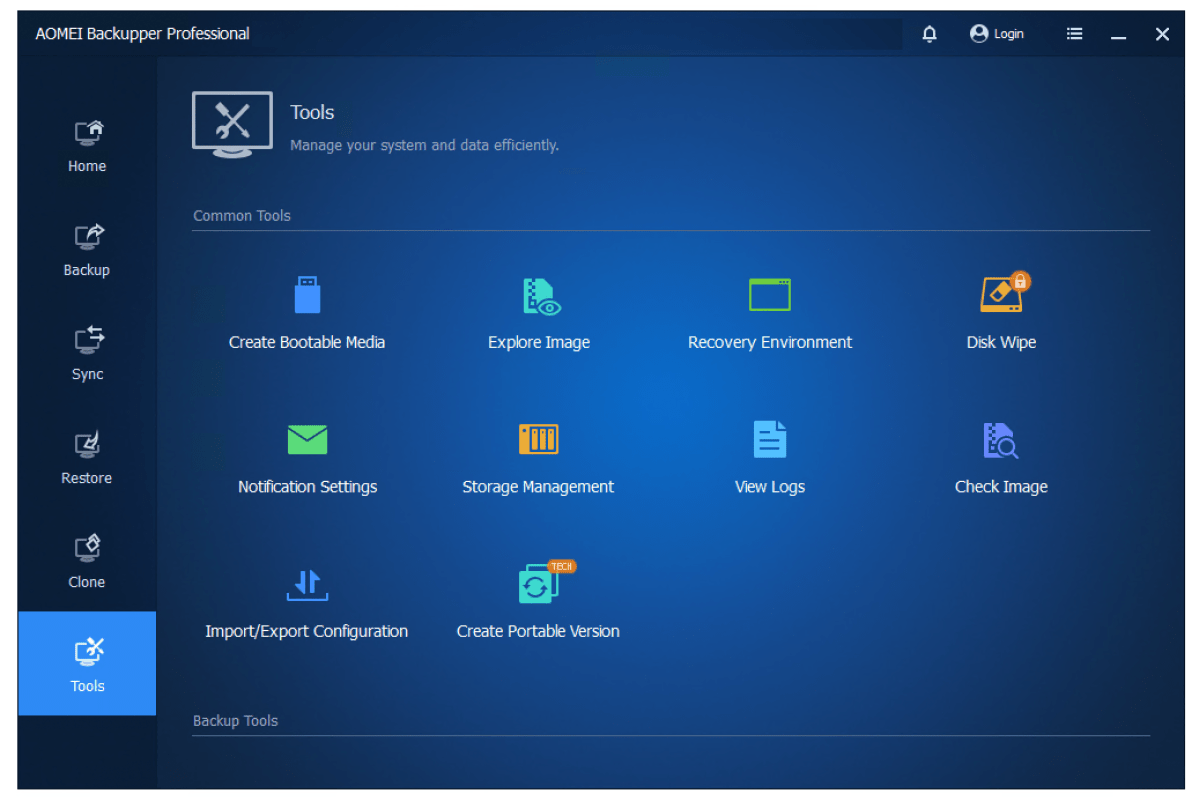Screen dimensions: 1199x801
Task: Click the Explore Image label
Action: (x=539, y=342)
